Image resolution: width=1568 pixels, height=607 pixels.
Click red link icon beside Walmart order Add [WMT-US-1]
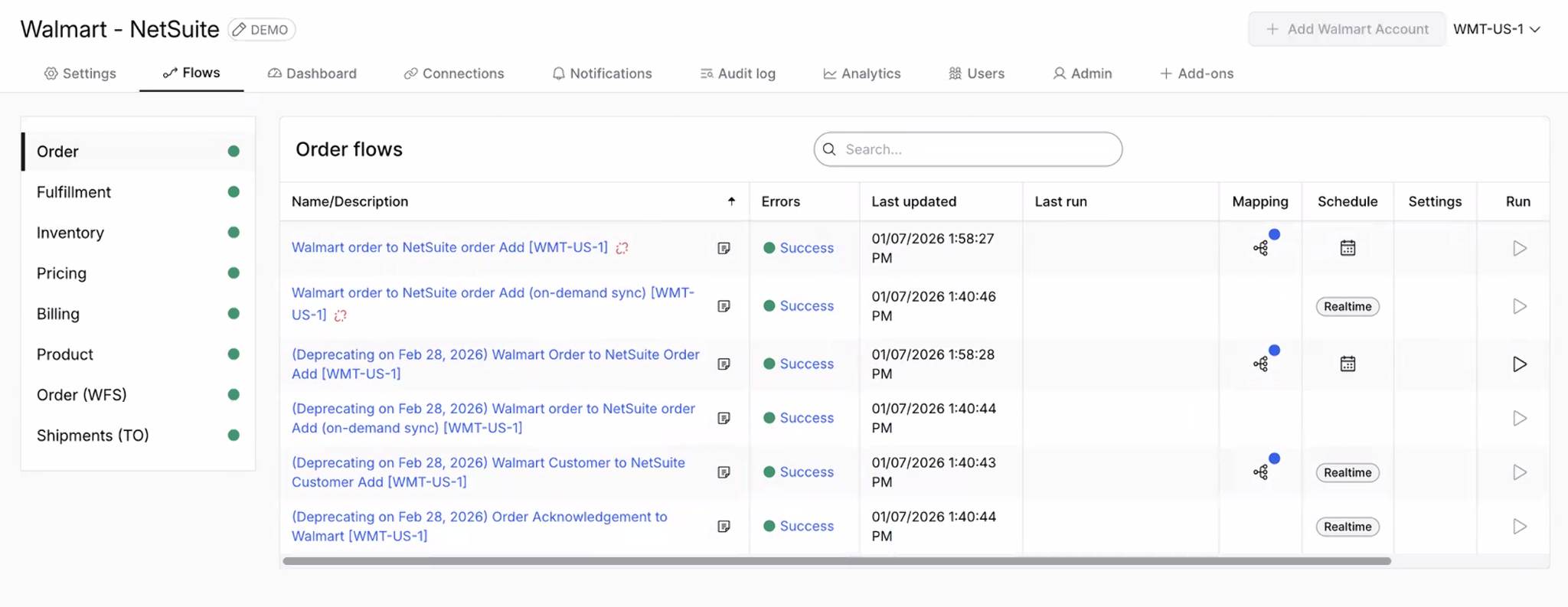[622, 248]
